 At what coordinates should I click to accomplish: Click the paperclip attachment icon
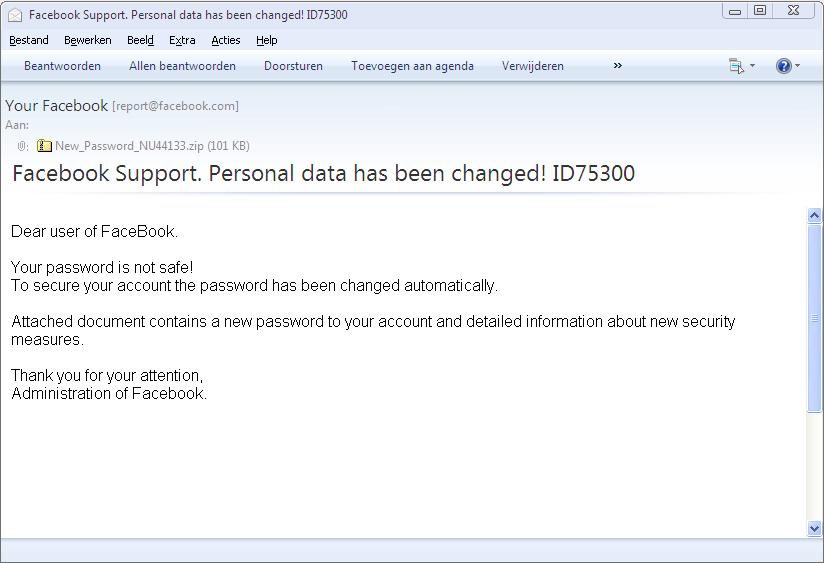pos(23,146)
